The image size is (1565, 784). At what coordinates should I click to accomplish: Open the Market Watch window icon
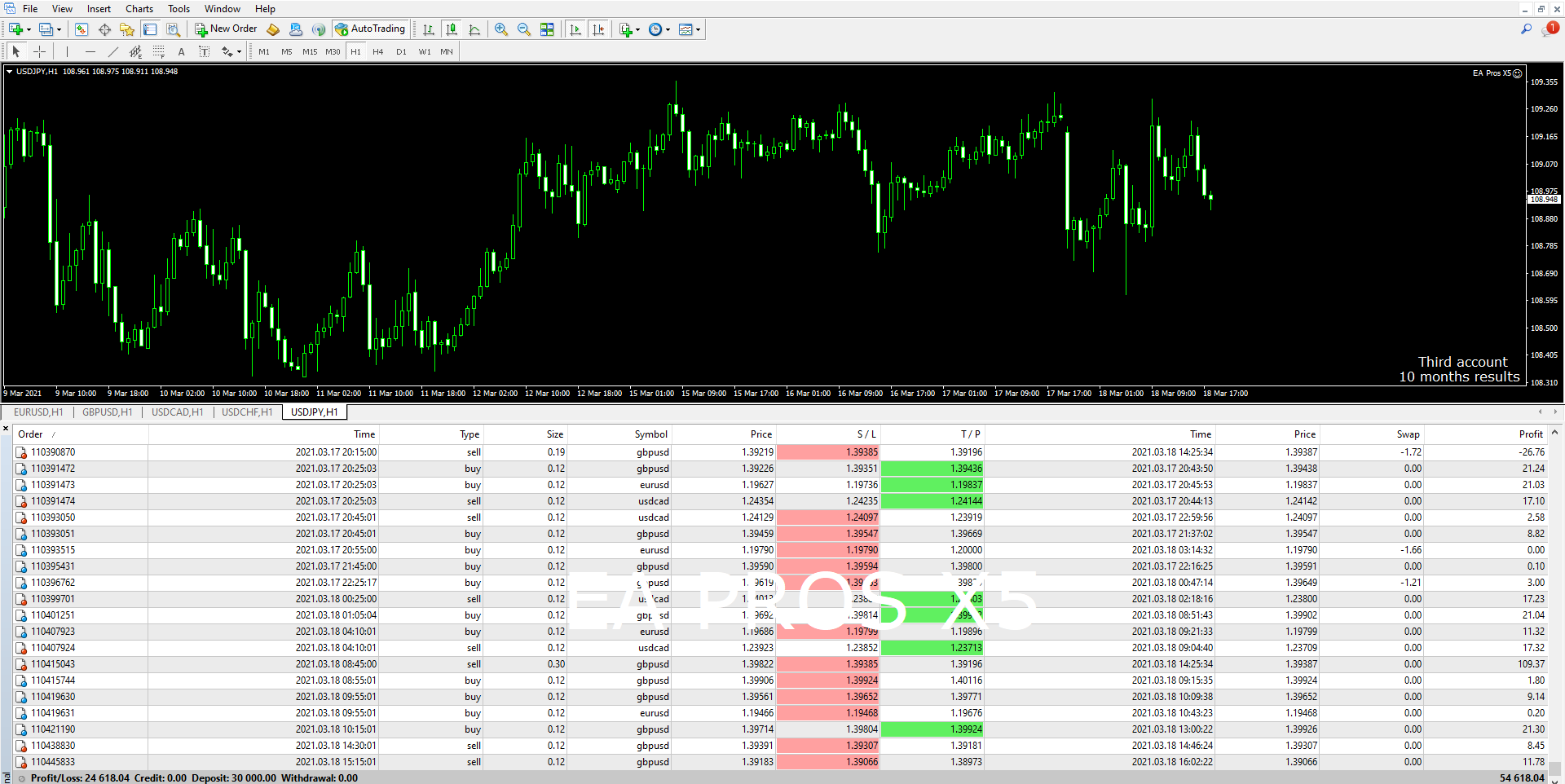click(82, 29)
